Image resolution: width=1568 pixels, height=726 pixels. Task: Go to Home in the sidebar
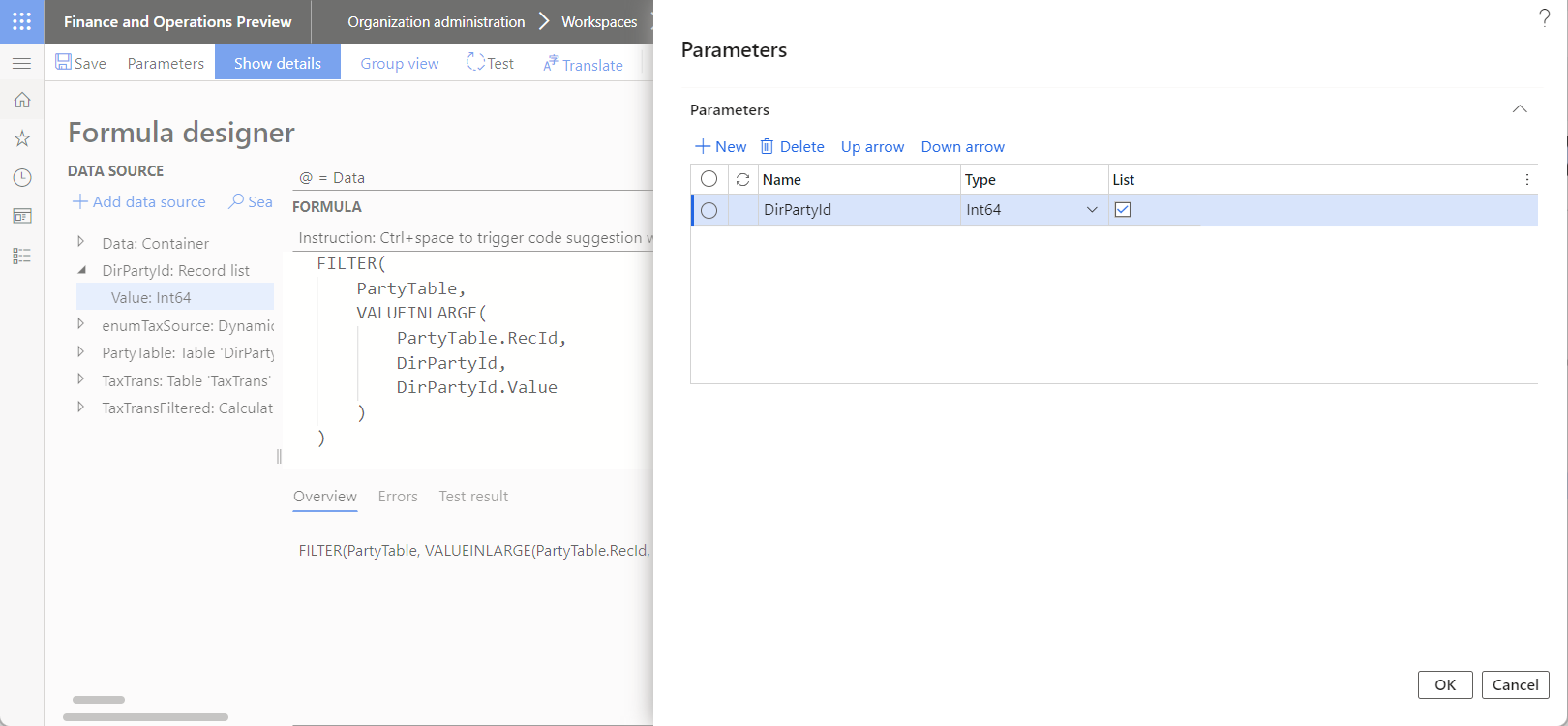pyautogui.click(x=21, y=100)
